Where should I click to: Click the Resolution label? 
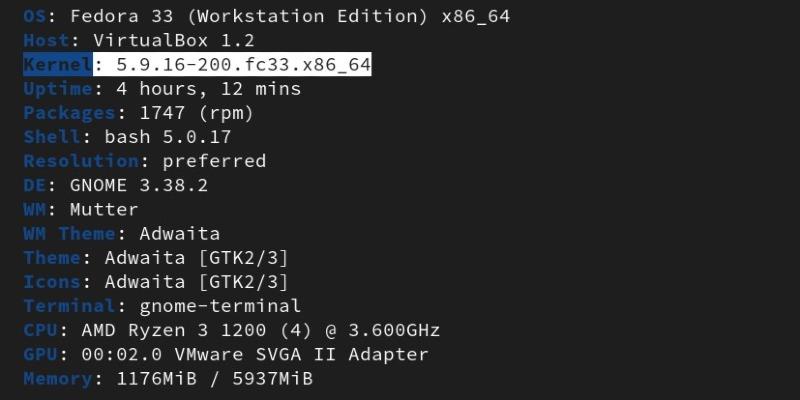tap(81, 161)
